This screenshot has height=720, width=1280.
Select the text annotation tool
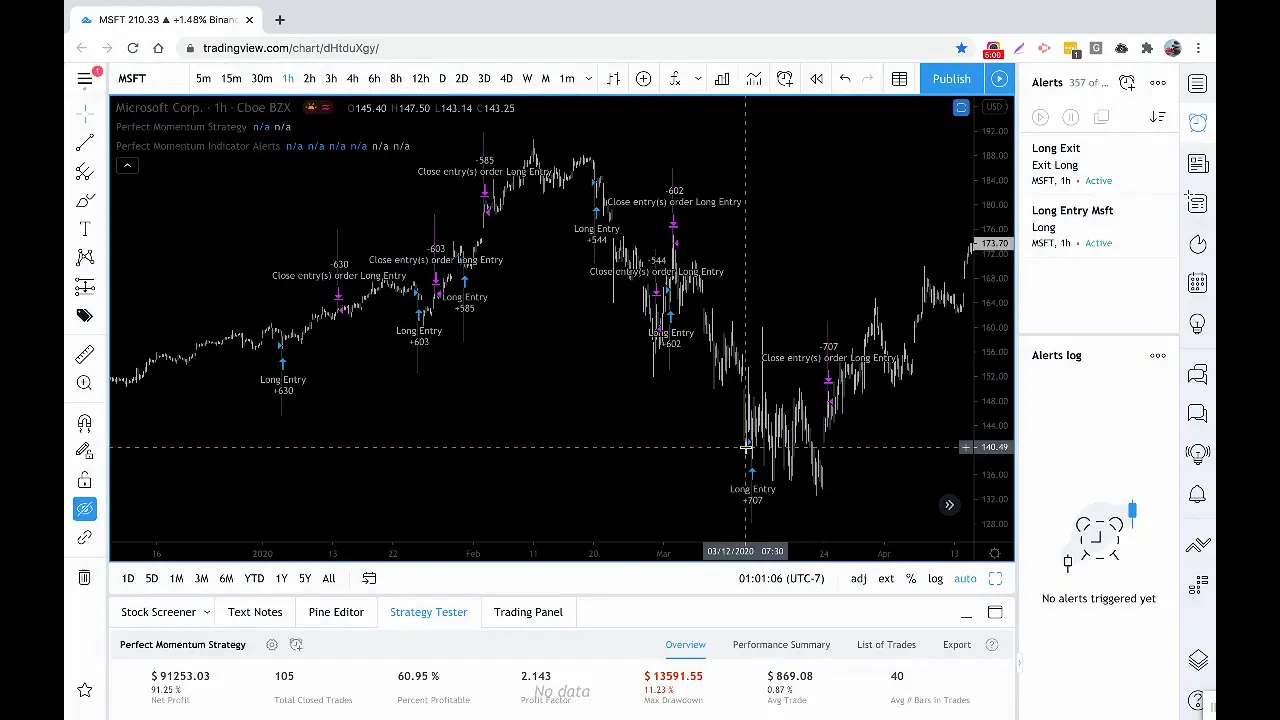click(85, 229)
